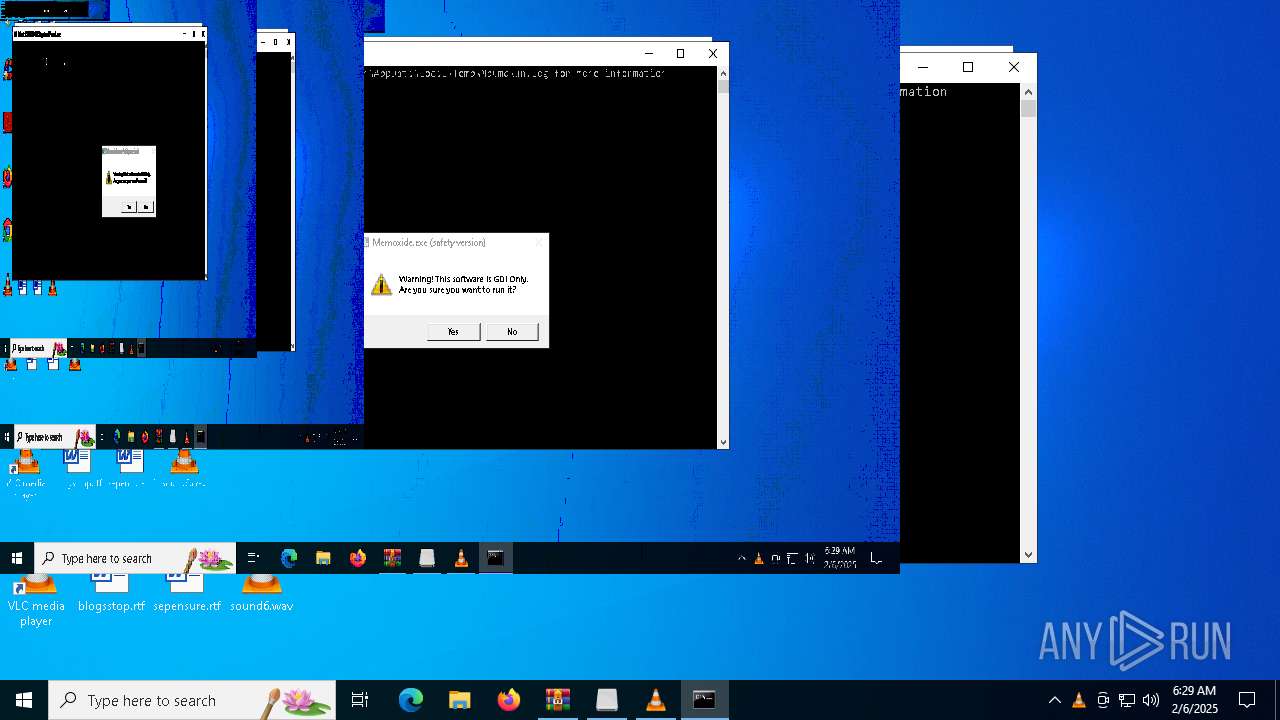
Task: Open network settings in the full-size tray
Action: coord(1127,700)
